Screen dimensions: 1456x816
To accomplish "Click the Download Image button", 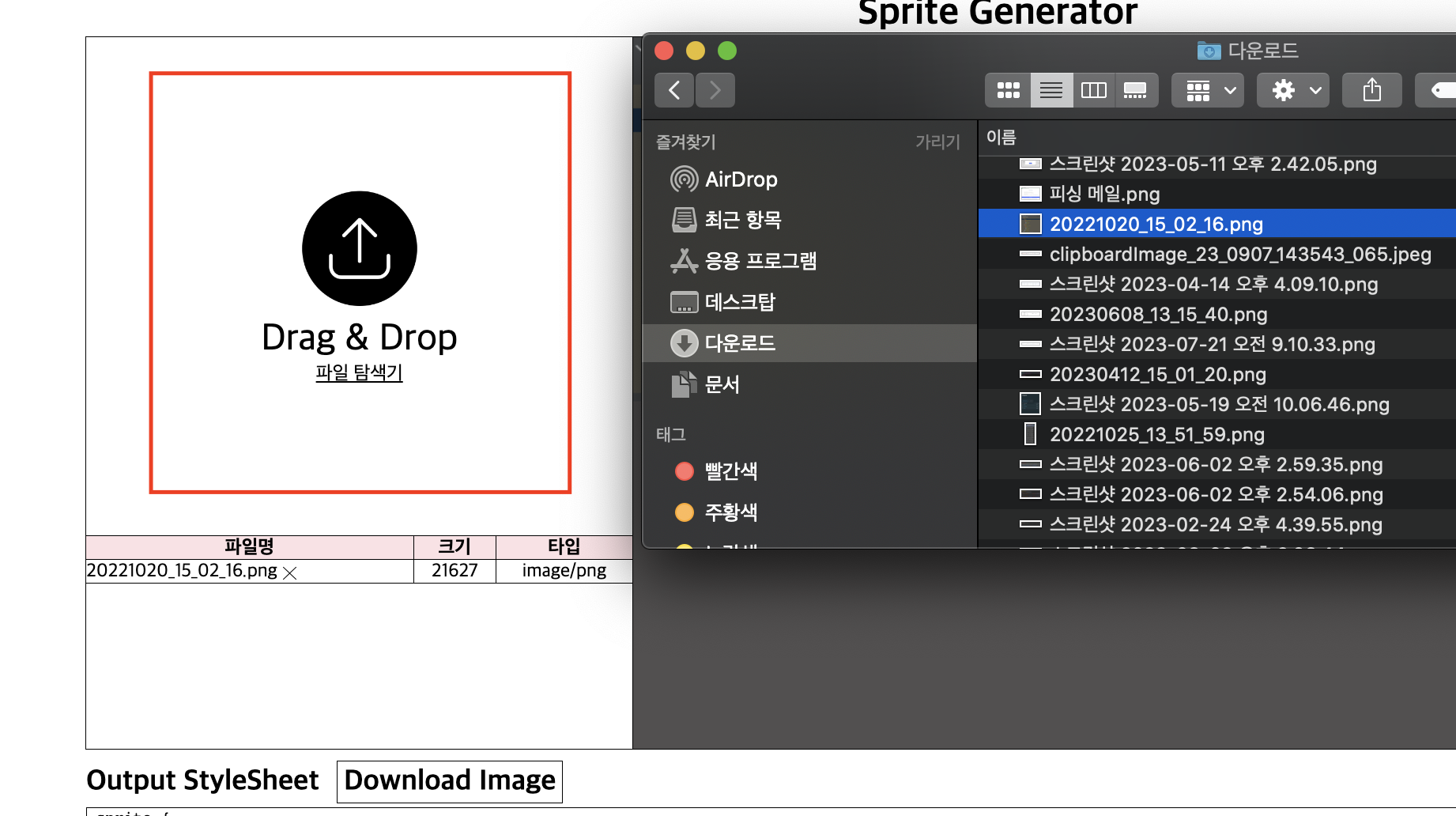I will point(449,780).
